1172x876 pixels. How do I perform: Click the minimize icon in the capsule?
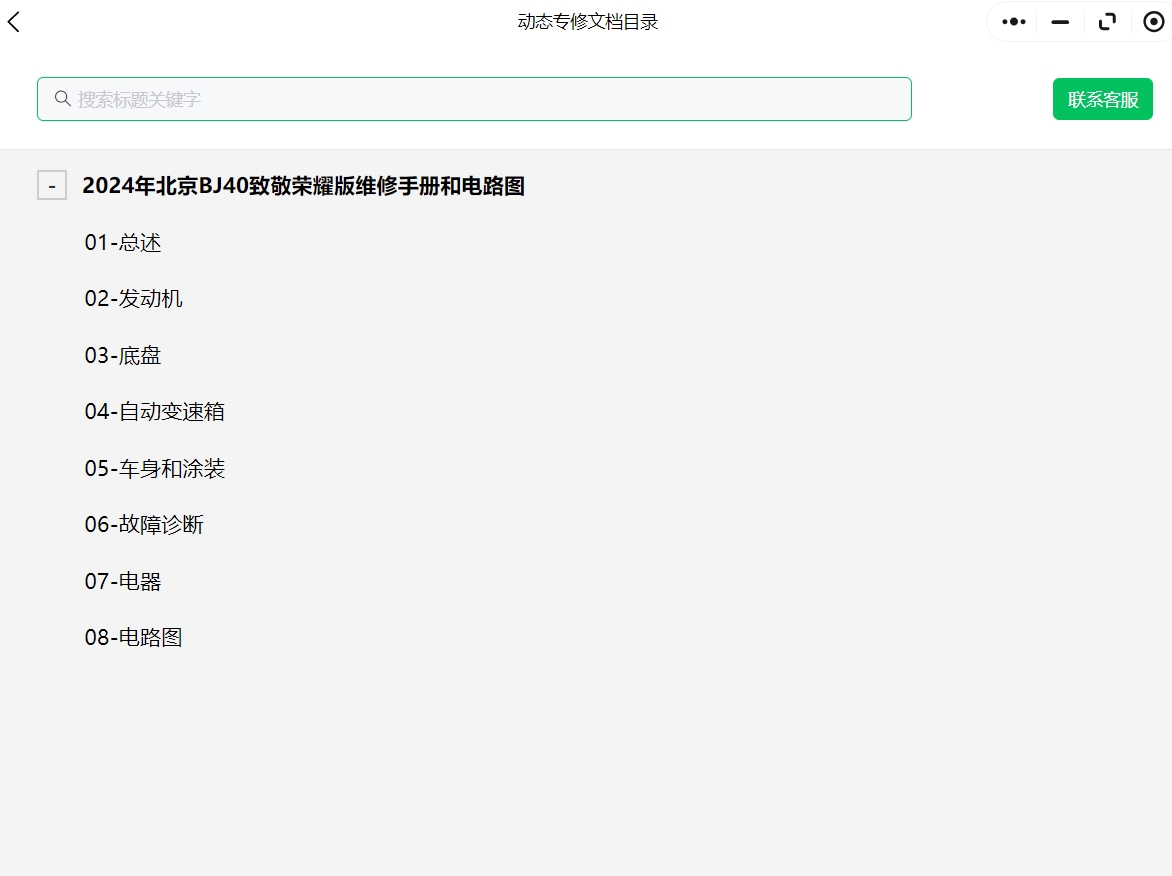(x=1062, y=21)
